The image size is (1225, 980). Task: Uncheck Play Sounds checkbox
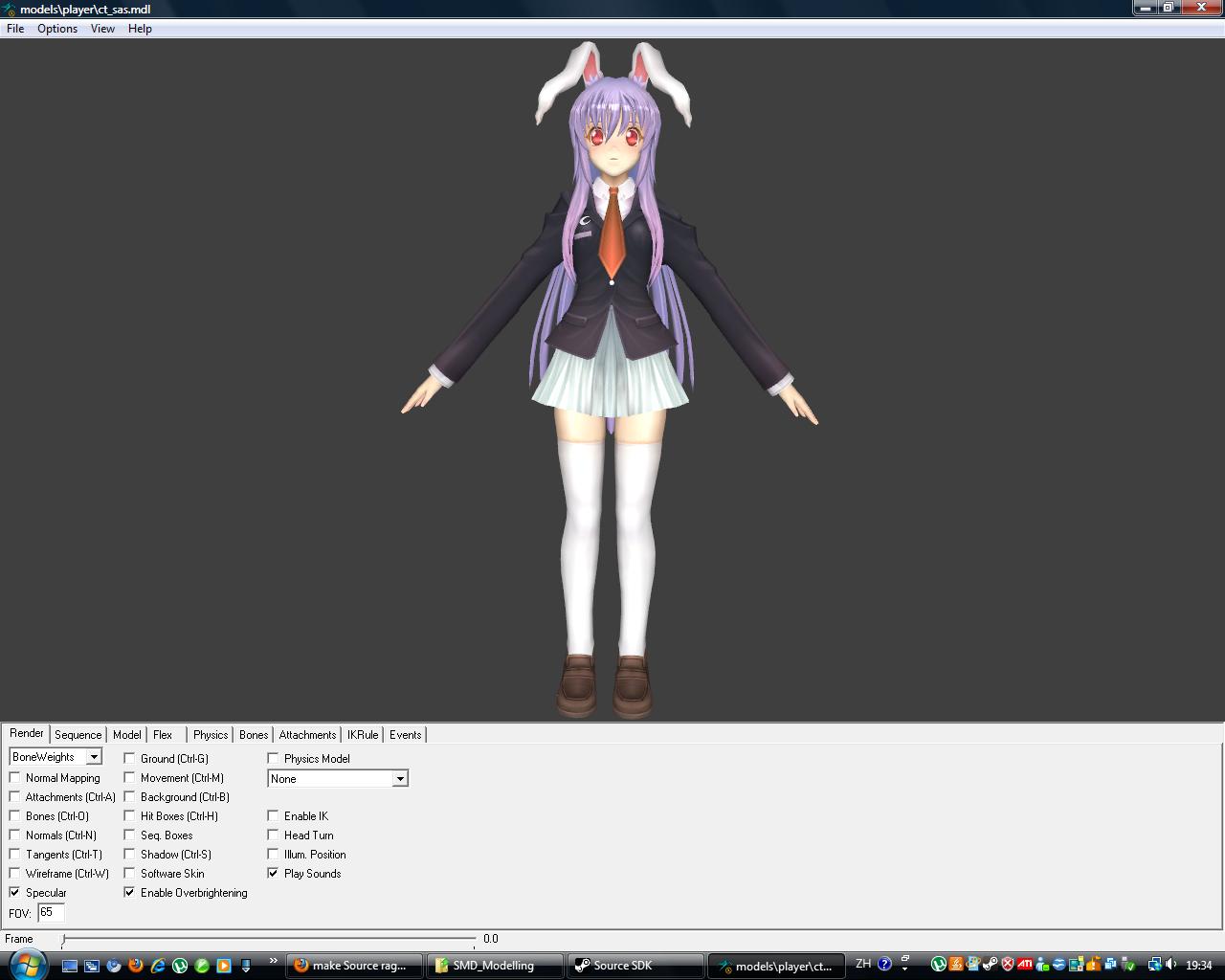(x=273, y=873)
